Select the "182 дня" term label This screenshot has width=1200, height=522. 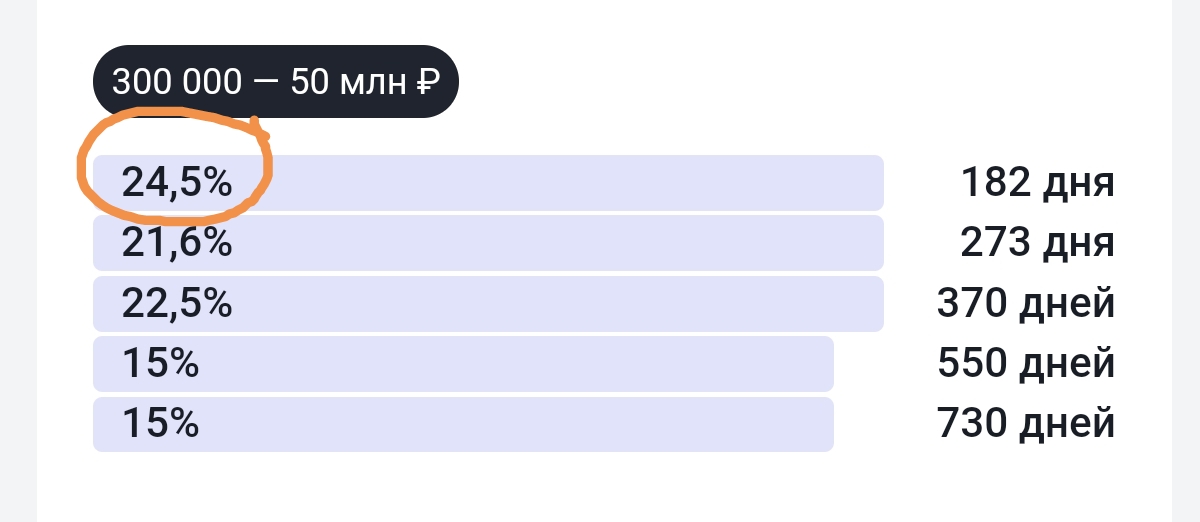click(x=1037, y=183)
